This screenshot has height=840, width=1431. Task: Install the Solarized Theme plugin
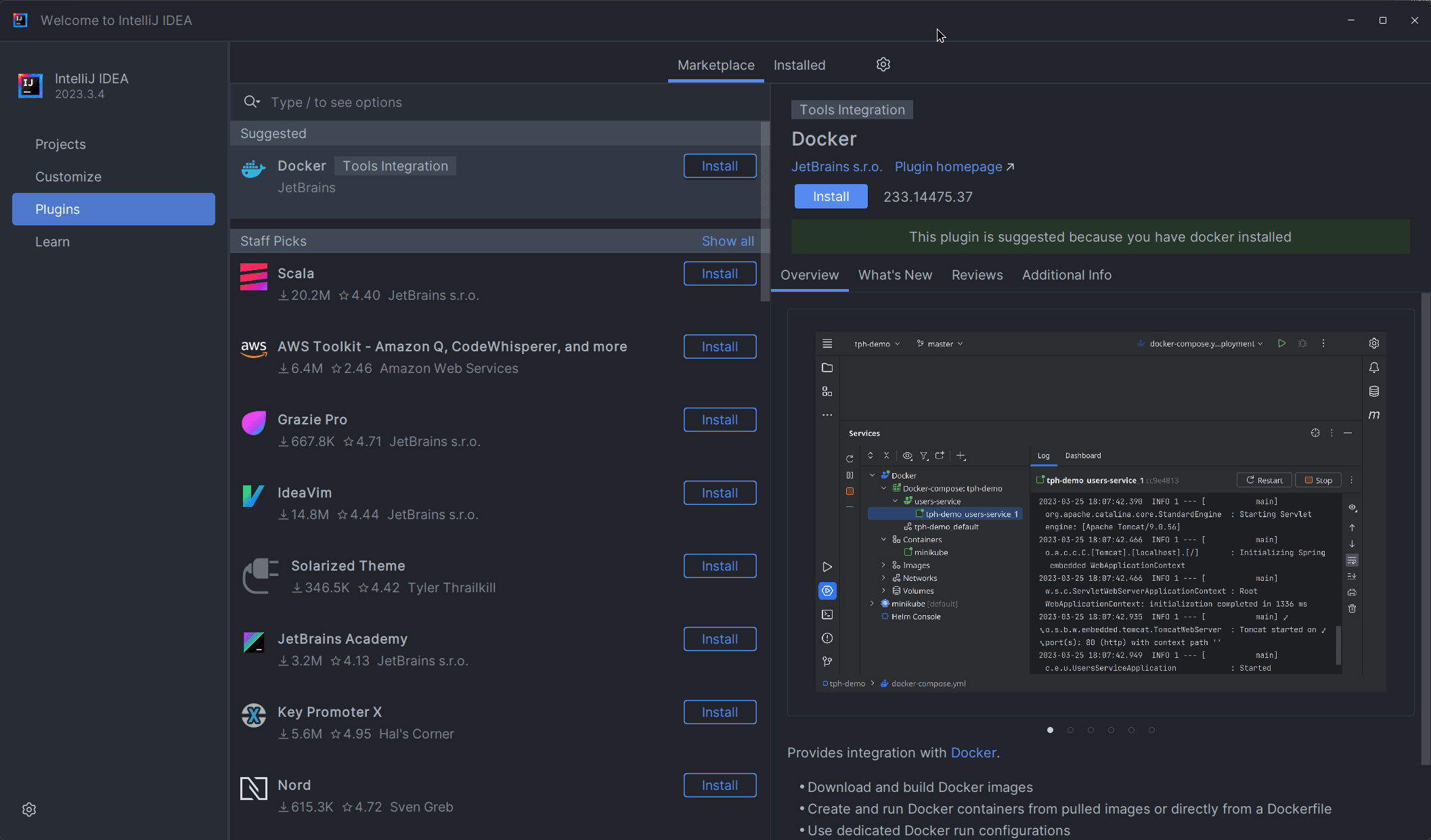coord(720,566)
